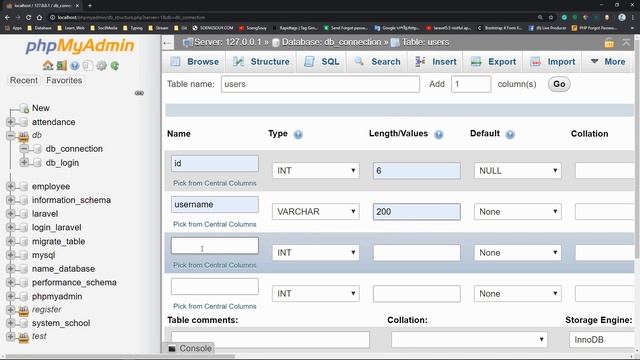This screenshot has height=360, width=640.
Task: Click Server: 127.0.0.1 breadcrumb
Action: click(227, 42)
